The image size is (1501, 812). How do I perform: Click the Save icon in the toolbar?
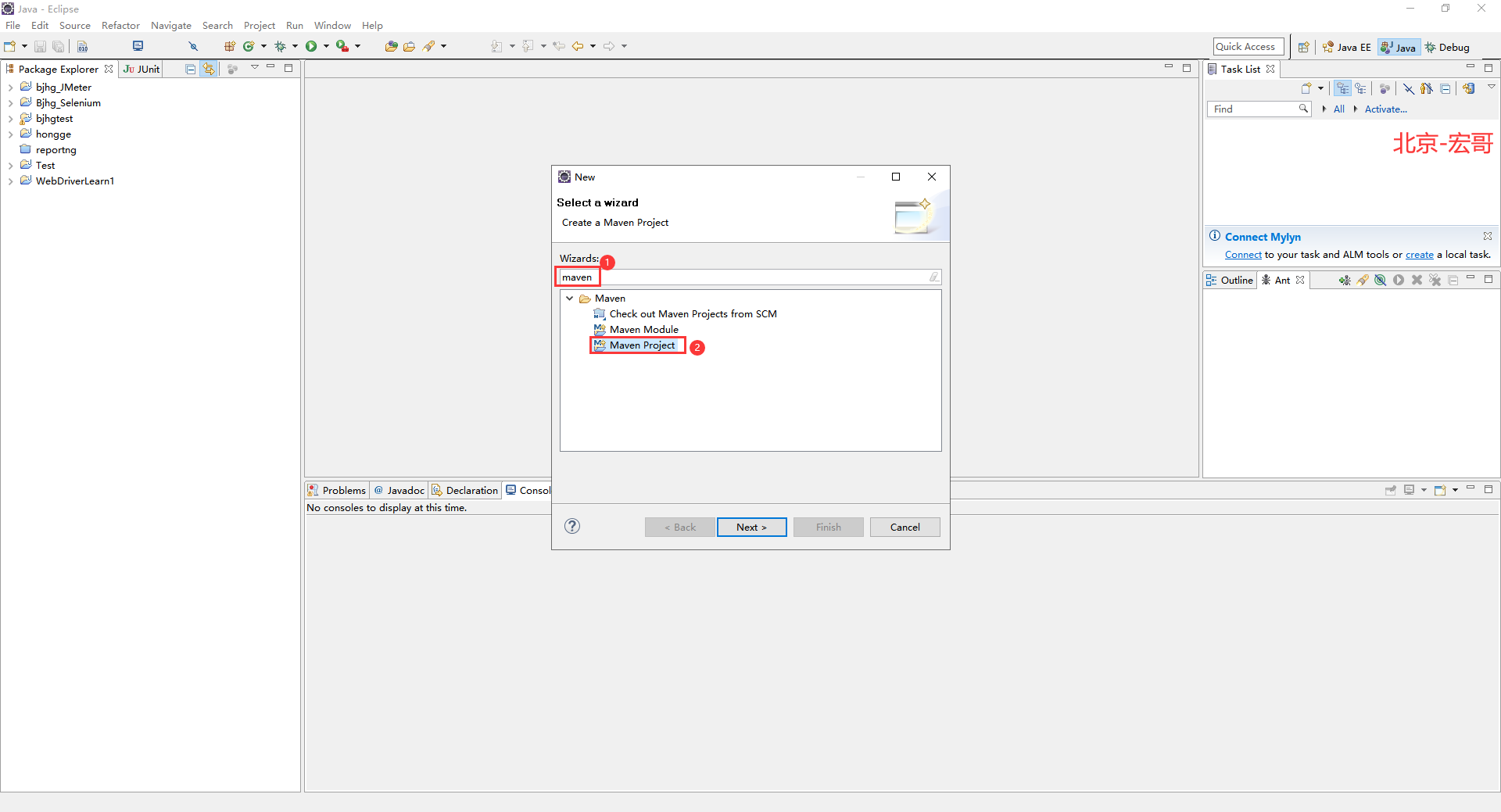[x=41, y=46]
